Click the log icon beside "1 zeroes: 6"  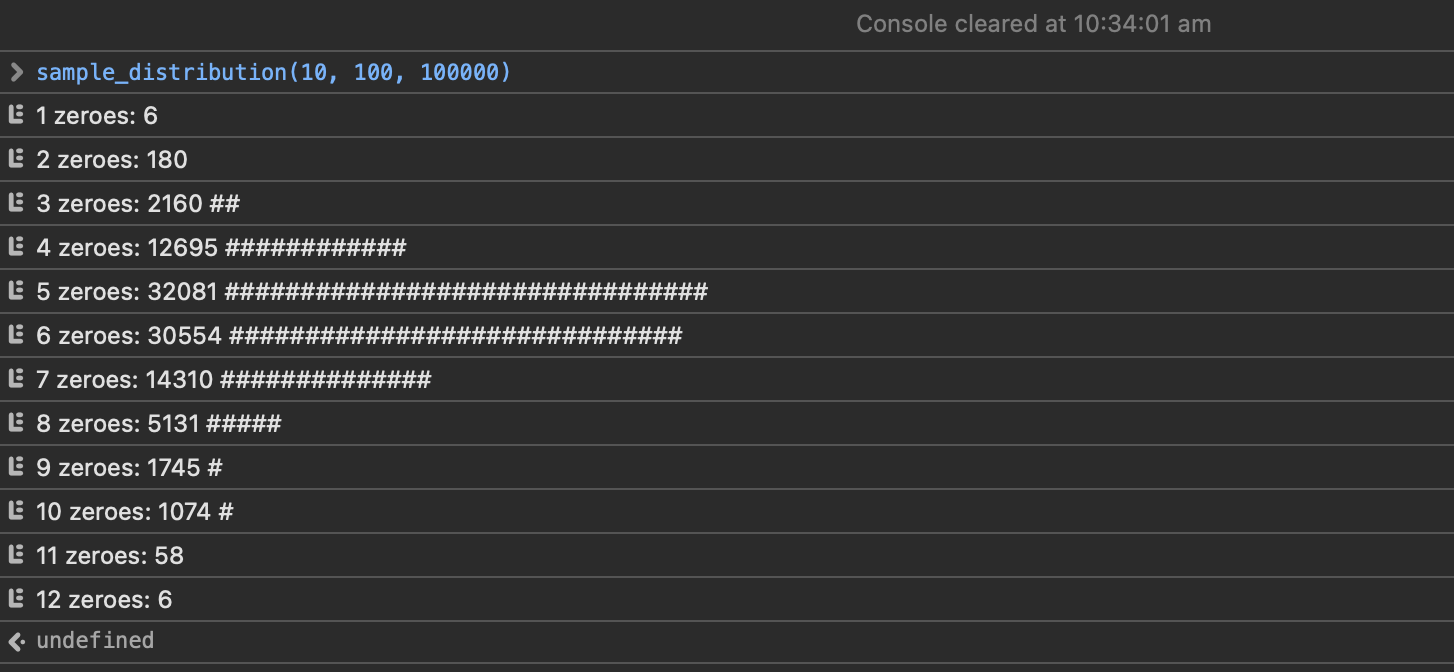pyautogui.click(x=15, y=115)
